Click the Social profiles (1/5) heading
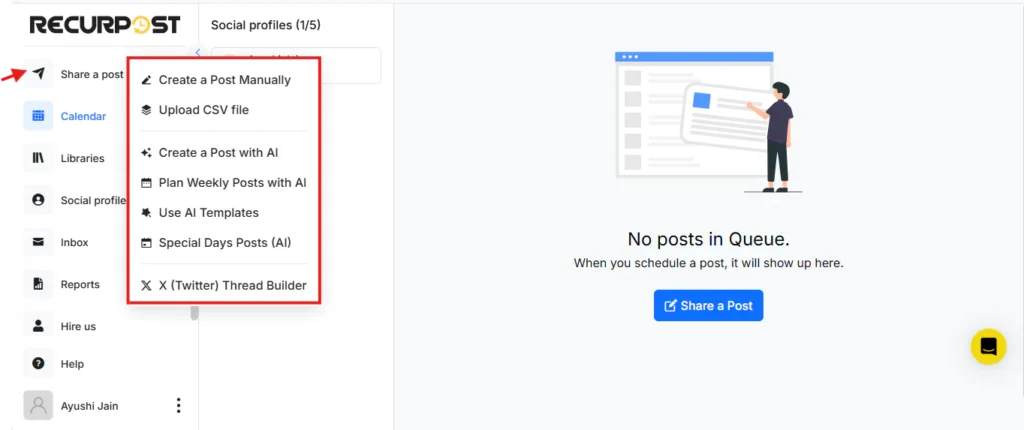The height and width of the screenshot is (430, 1024). pos(266,25)
